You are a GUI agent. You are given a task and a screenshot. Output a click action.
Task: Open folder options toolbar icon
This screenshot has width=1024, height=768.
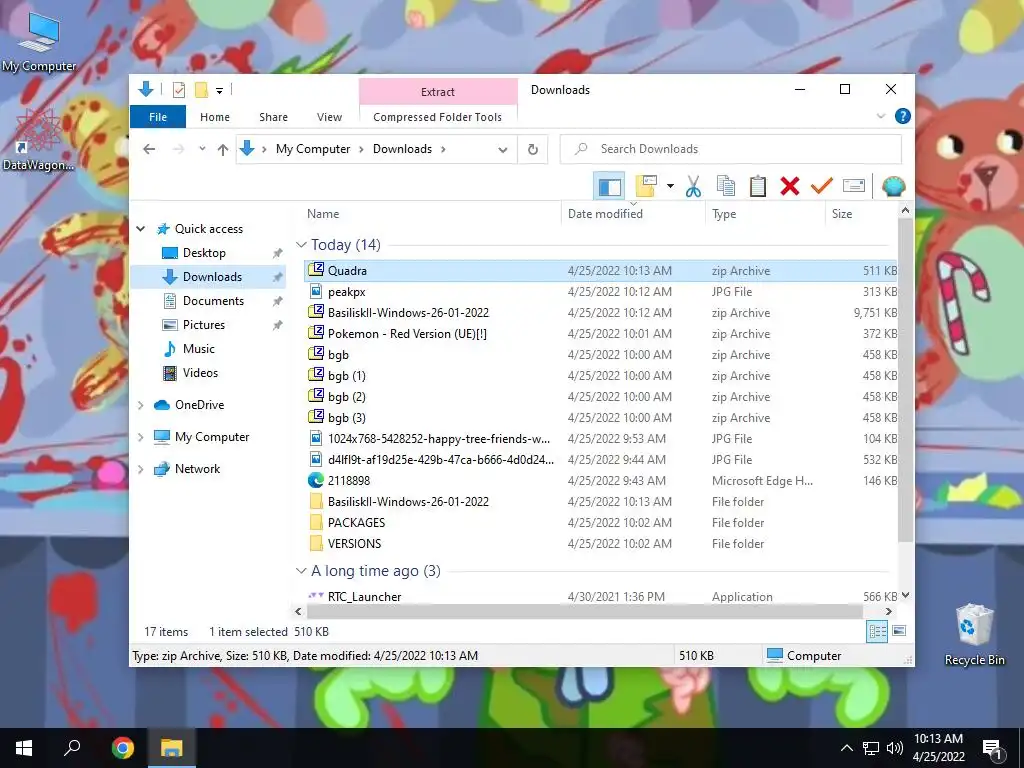pyautogui.click(x=645, y=186)
